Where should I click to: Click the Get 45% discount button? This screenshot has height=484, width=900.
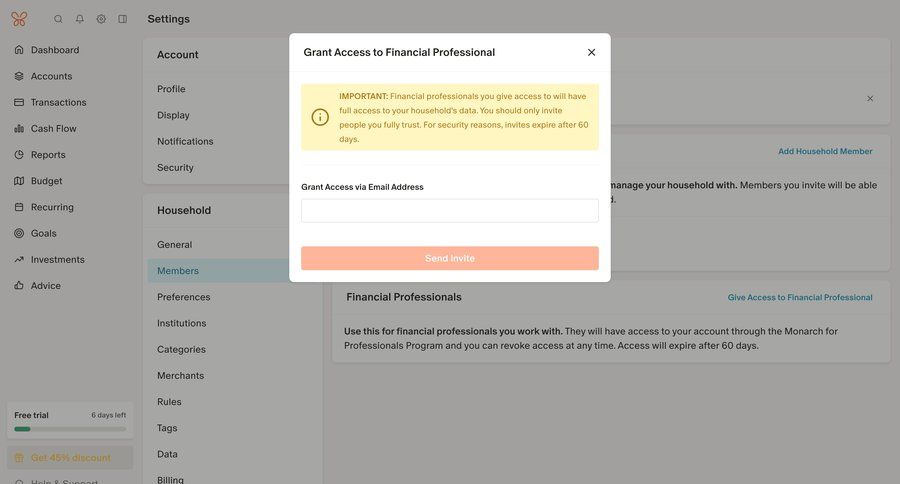tap(70, 458)
